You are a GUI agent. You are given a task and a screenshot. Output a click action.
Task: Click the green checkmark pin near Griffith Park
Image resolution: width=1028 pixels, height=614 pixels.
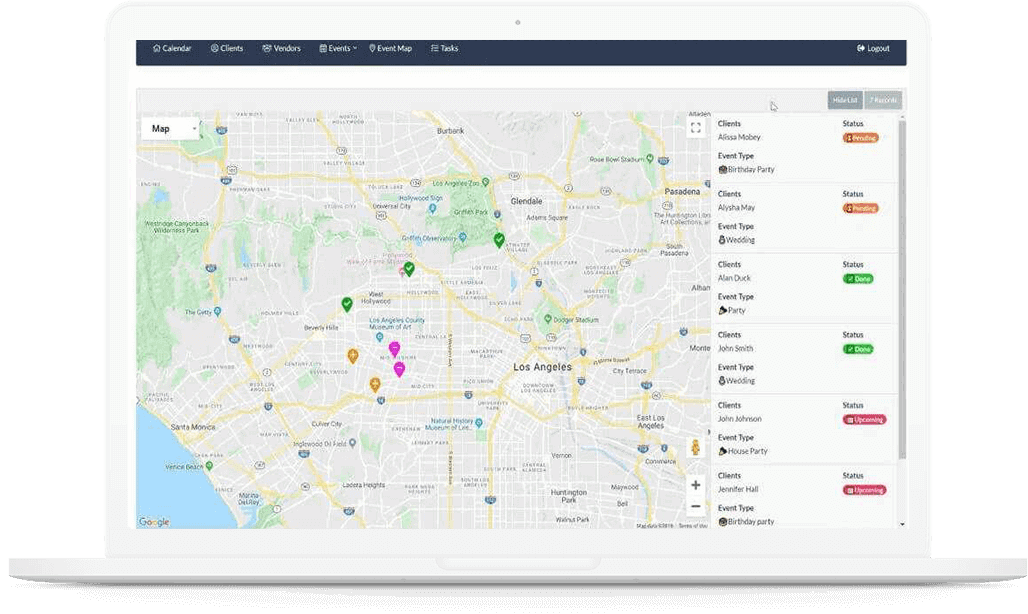(499, 240)
